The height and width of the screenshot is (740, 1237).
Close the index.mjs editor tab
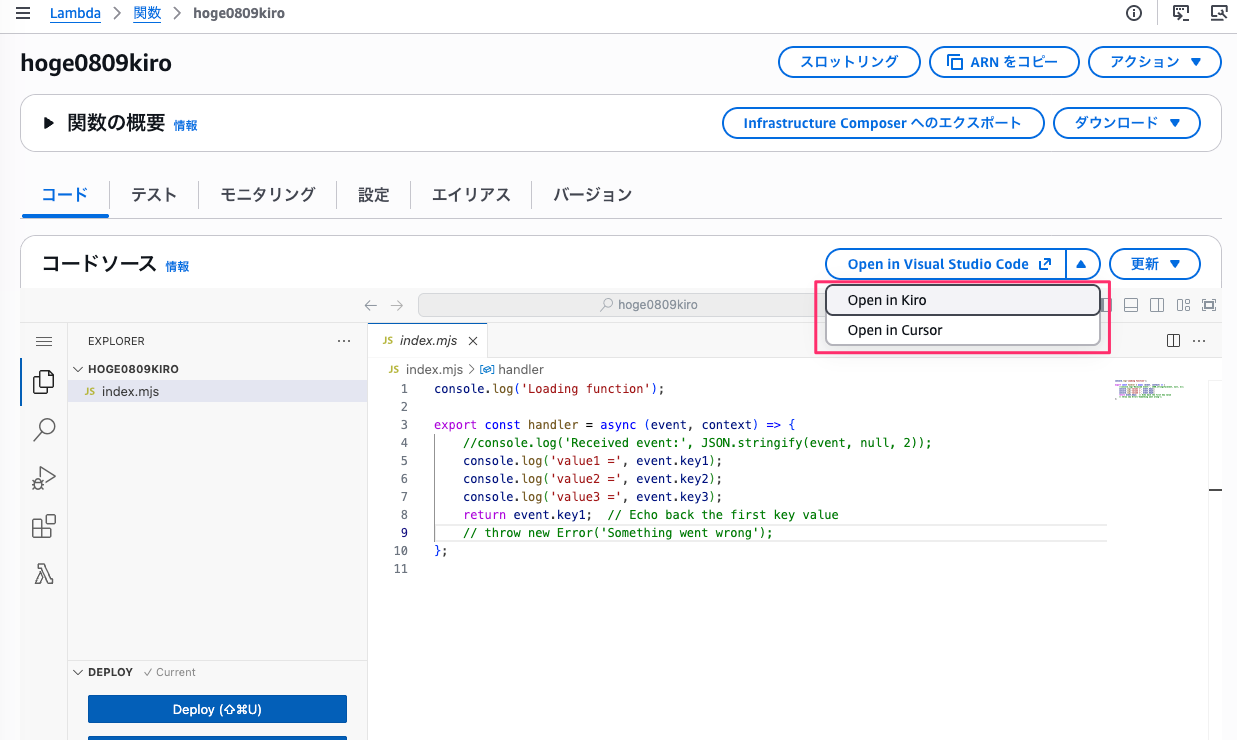click(x=473, y=341)
